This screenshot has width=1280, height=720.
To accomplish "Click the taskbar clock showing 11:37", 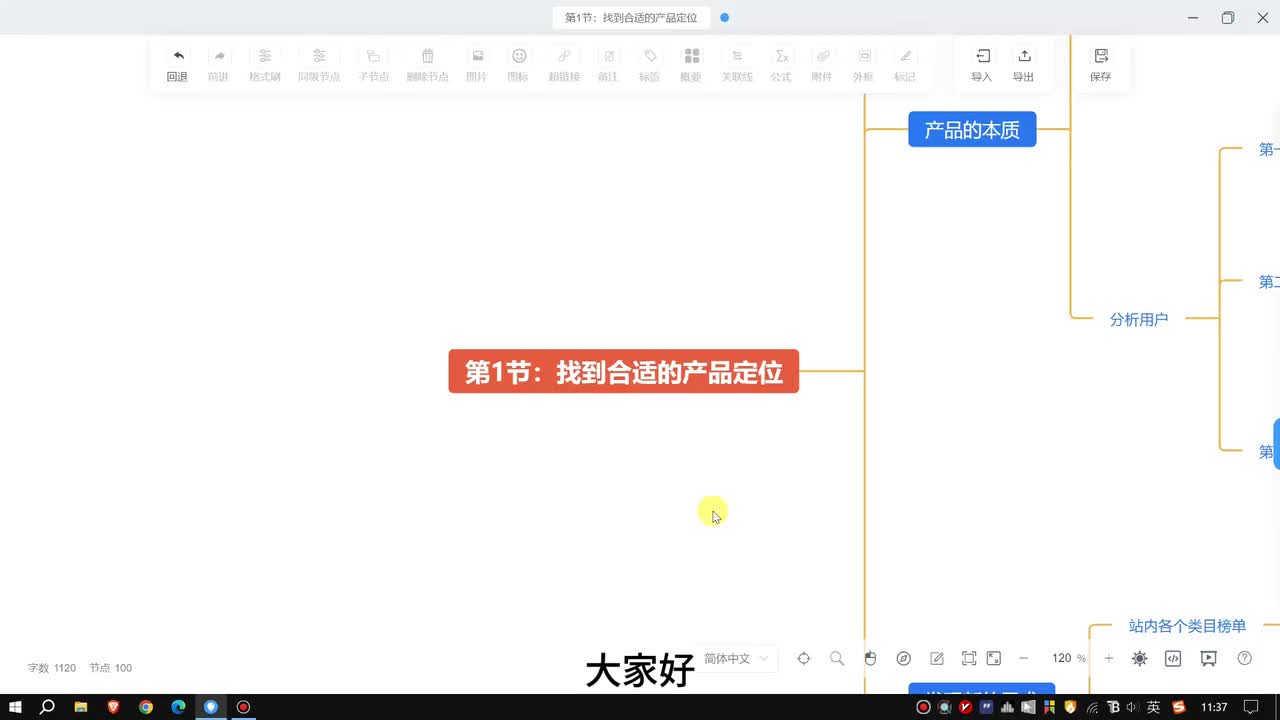I will [1214, 707].
